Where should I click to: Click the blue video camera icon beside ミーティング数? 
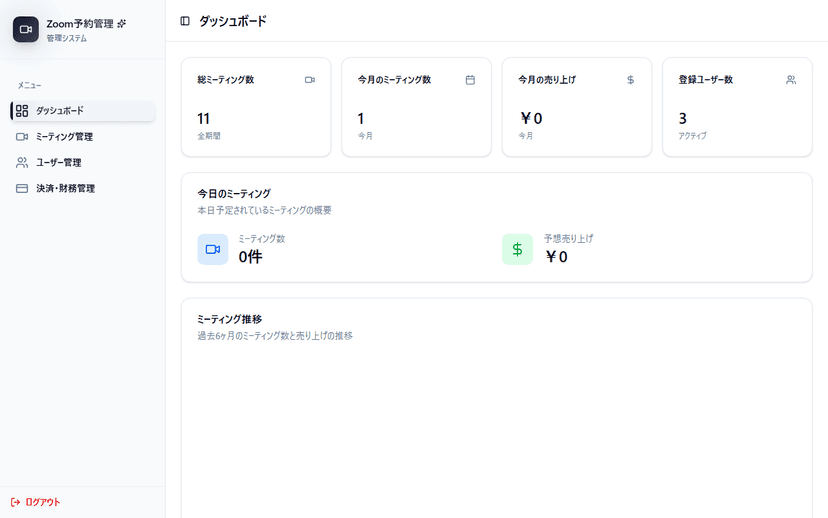213,249
